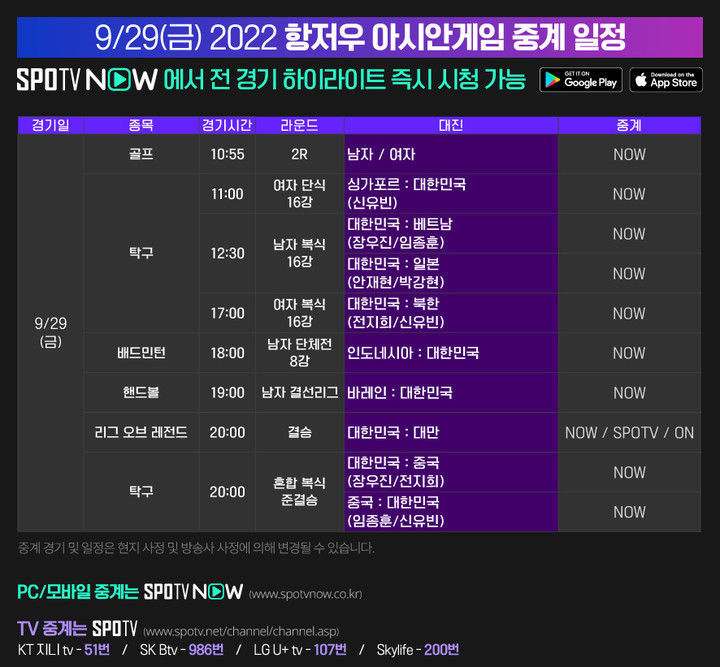Click the SPOTV logo beside TV 중계는
This screenshot has height=667, width=720.
115,628
